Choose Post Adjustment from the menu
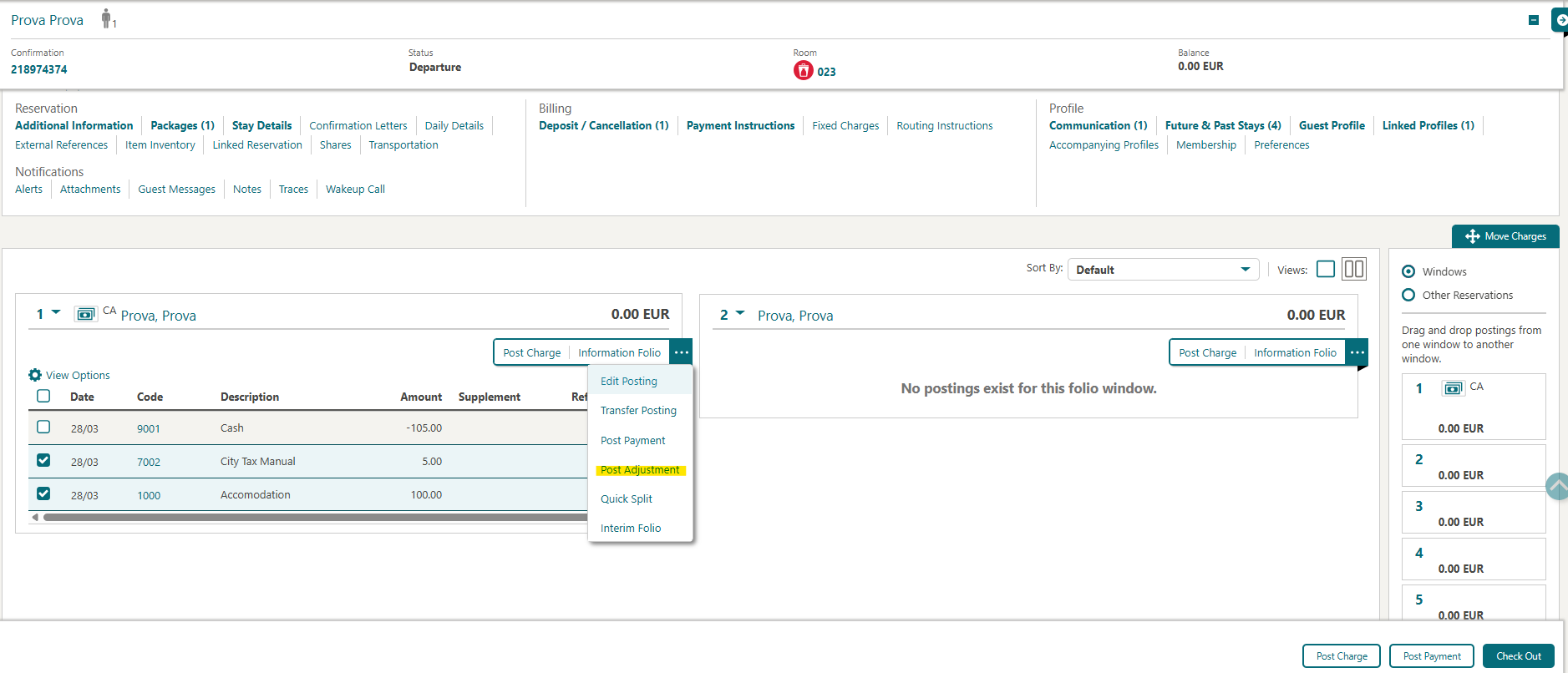The height and width of the screenshot is (673, 1568). tap(640, 470)
